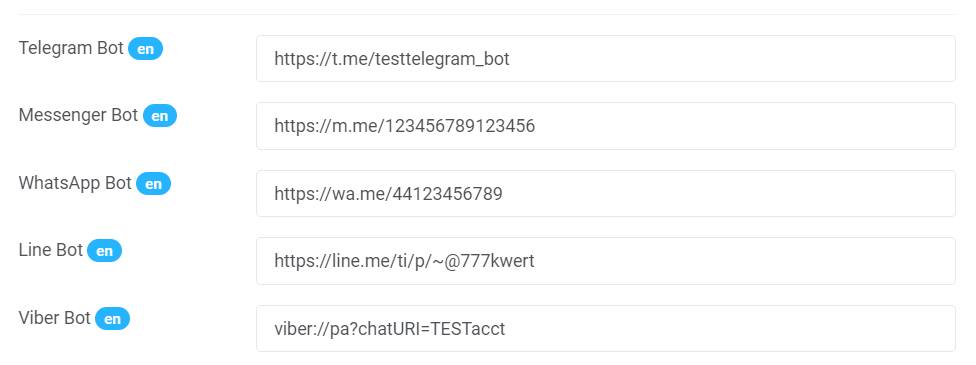Viewport: 976px width, 365px height.
Task: Click the viber://pa?chatURI=TESTacct text
Action: [x=390, y=329]
